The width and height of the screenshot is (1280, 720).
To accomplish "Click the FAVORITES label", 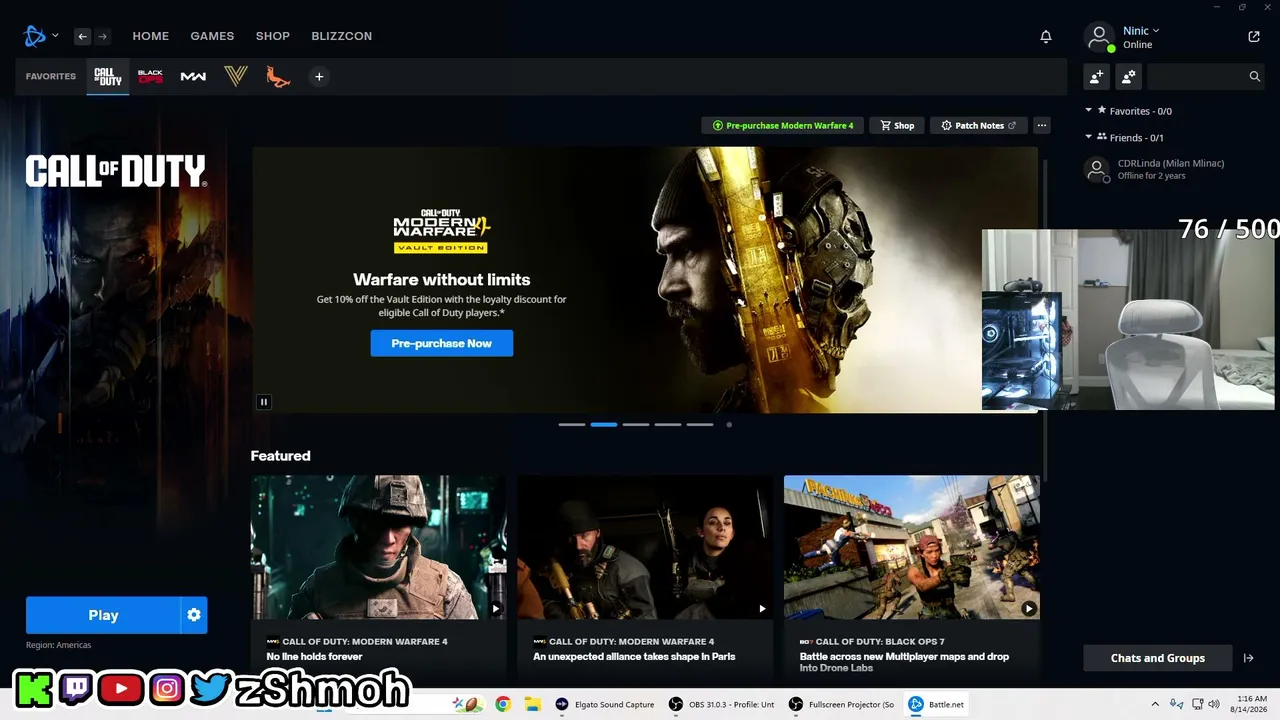I will [51, 76].
